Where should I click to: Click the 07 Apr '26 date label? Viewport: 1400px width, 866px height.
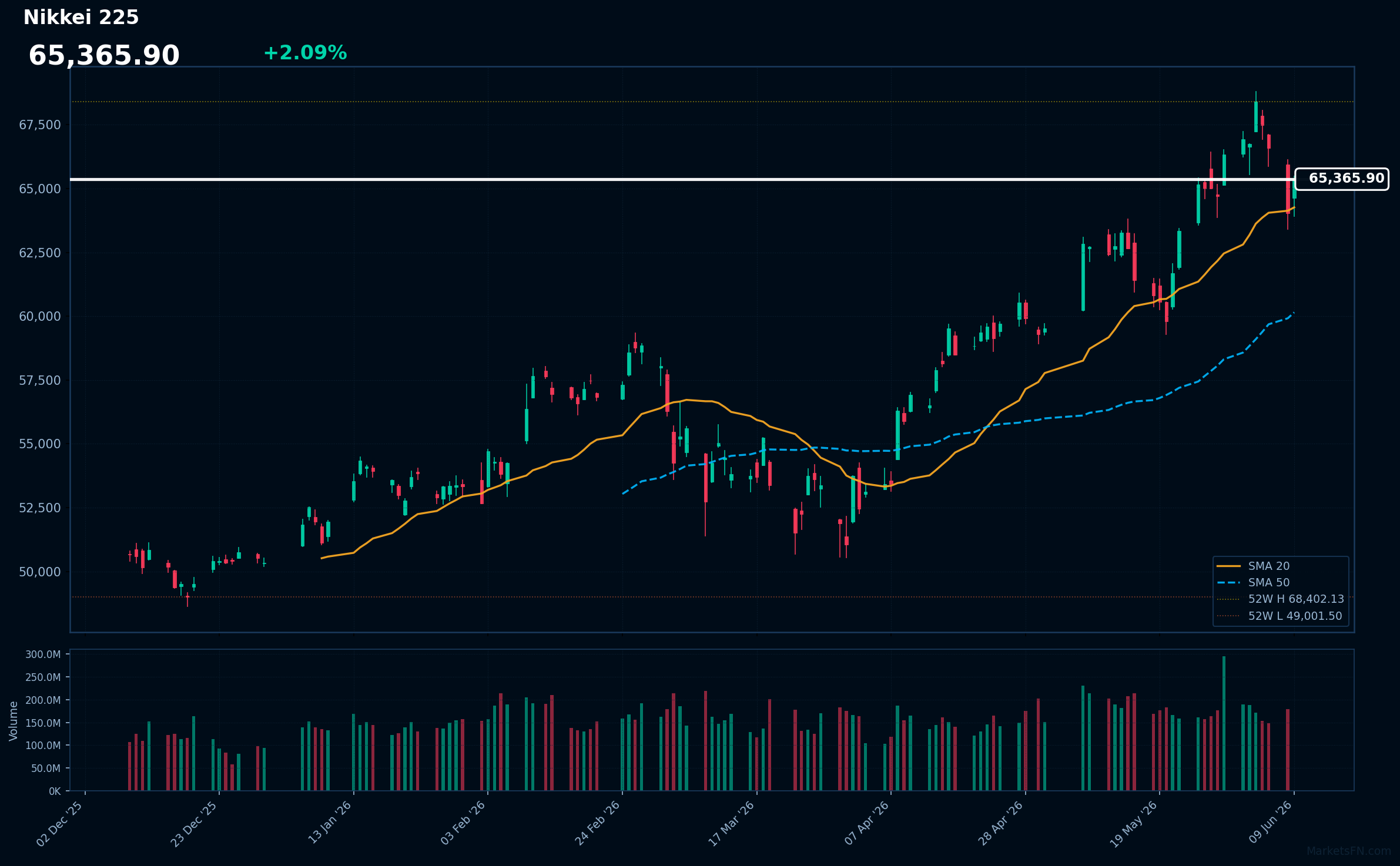coord(866,823)
